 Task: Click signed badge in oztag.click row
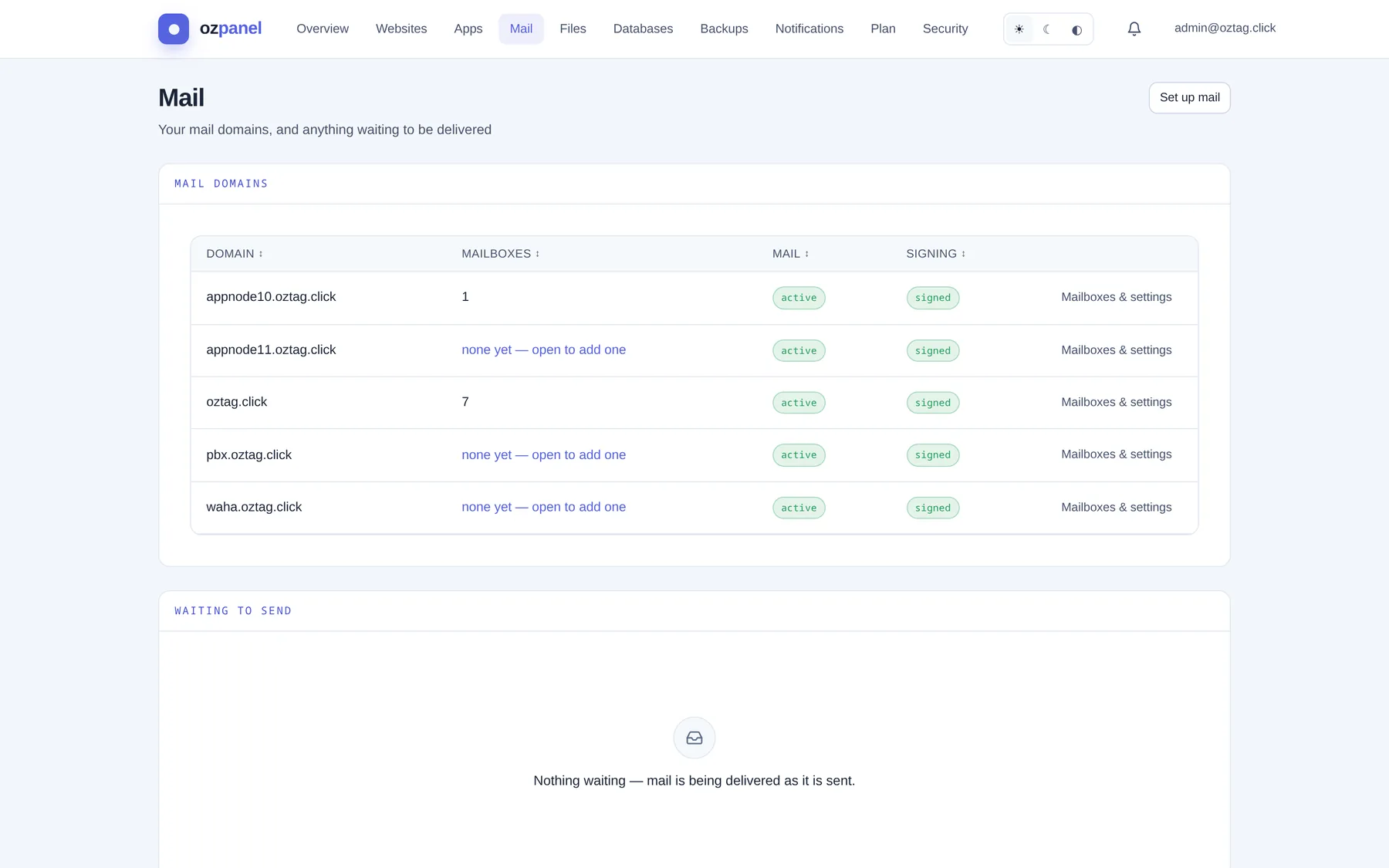[933, 403]
